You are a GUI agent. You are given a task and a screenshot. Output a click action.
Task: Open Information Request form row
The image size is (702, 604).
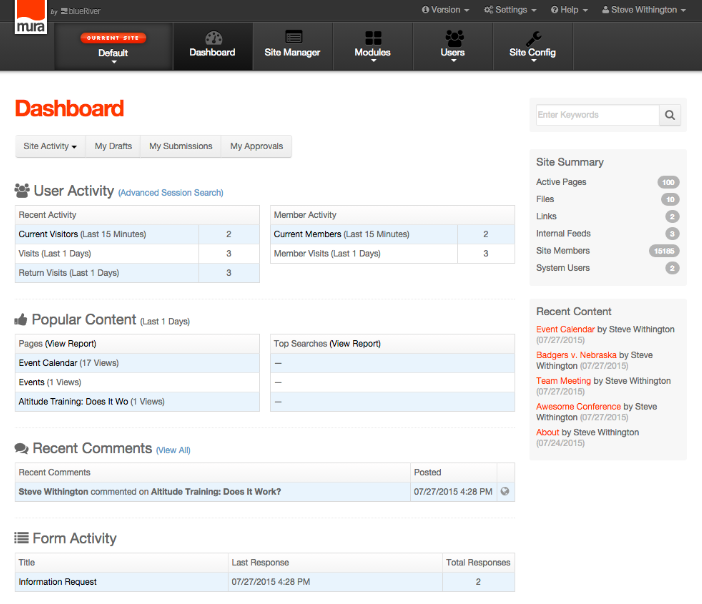click(58, 582)
